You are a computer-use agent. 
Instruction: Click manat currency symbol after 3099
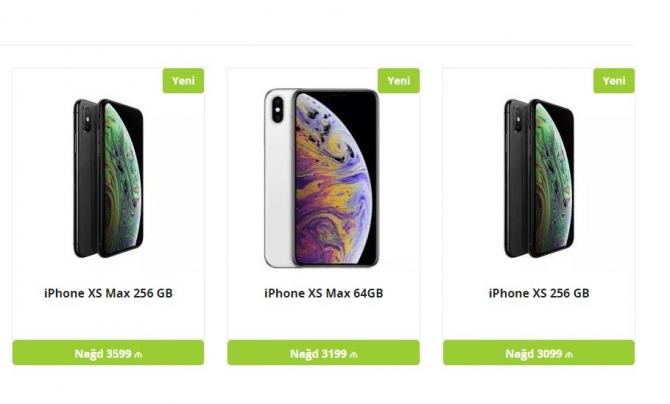569,354
